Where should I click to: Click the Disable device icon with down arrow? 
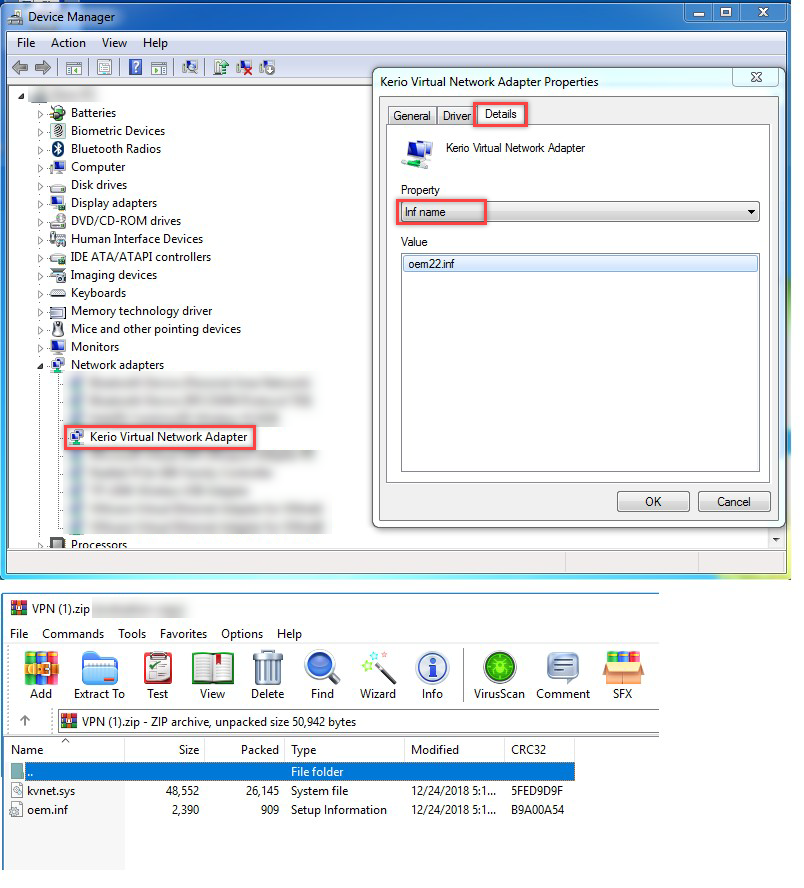[267, 68]
